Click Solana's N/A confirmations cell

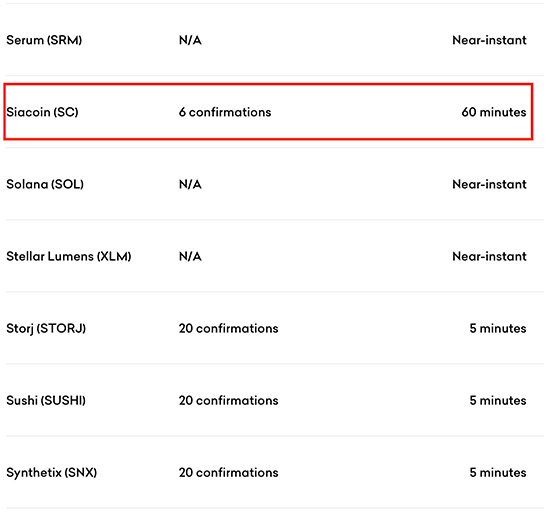click(x=190, y=184)
